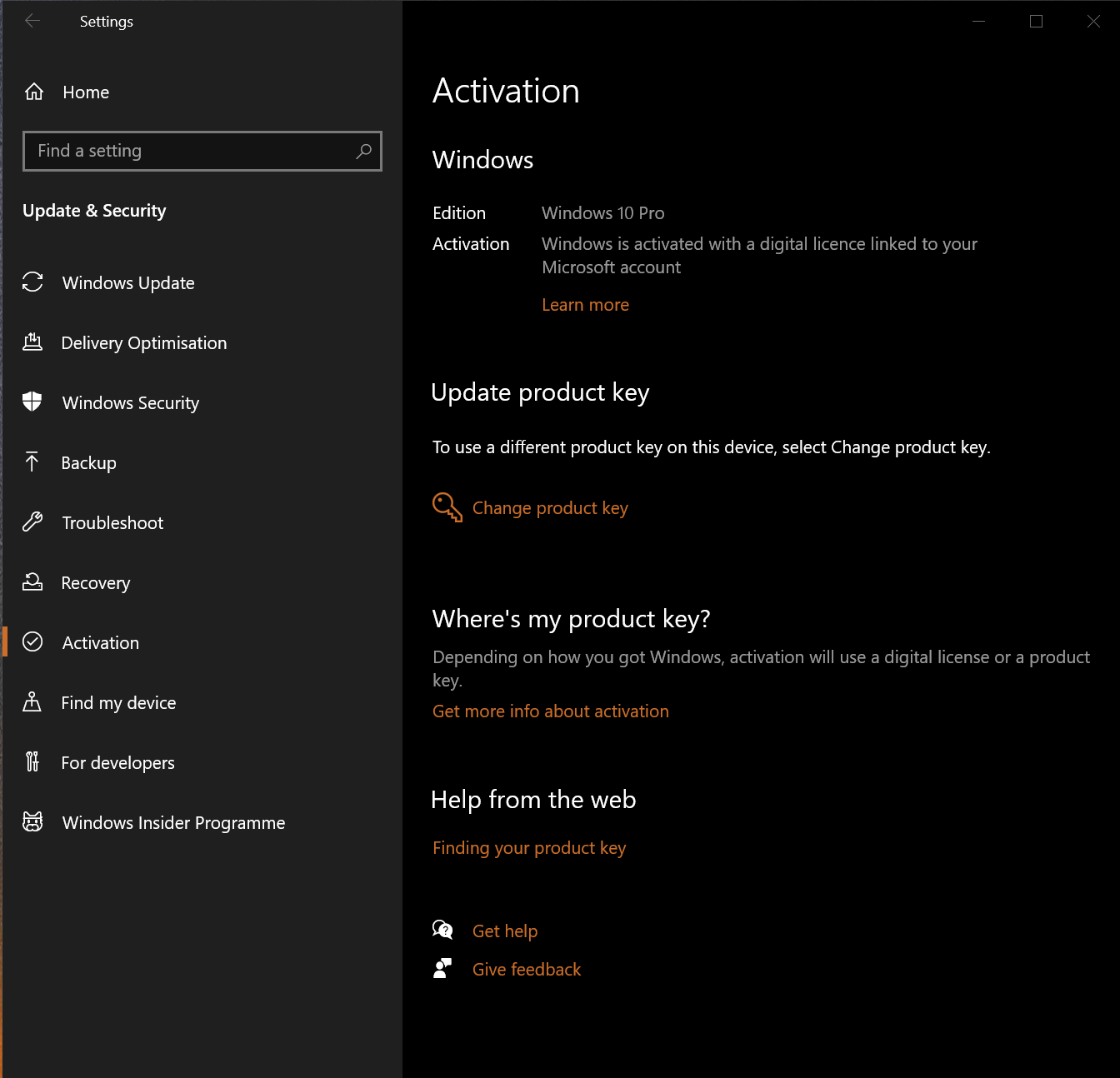Open Finding your product key link

pos(529,848)
